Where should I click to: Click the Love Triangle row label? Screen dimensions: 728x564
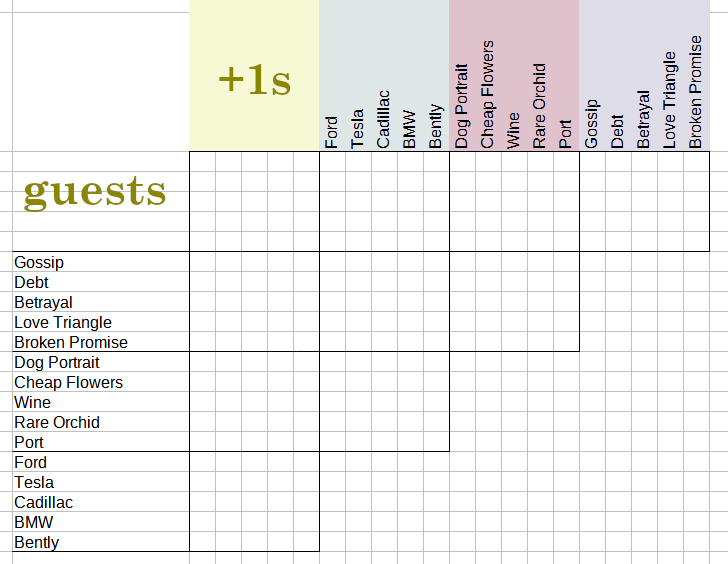(63, 322)
